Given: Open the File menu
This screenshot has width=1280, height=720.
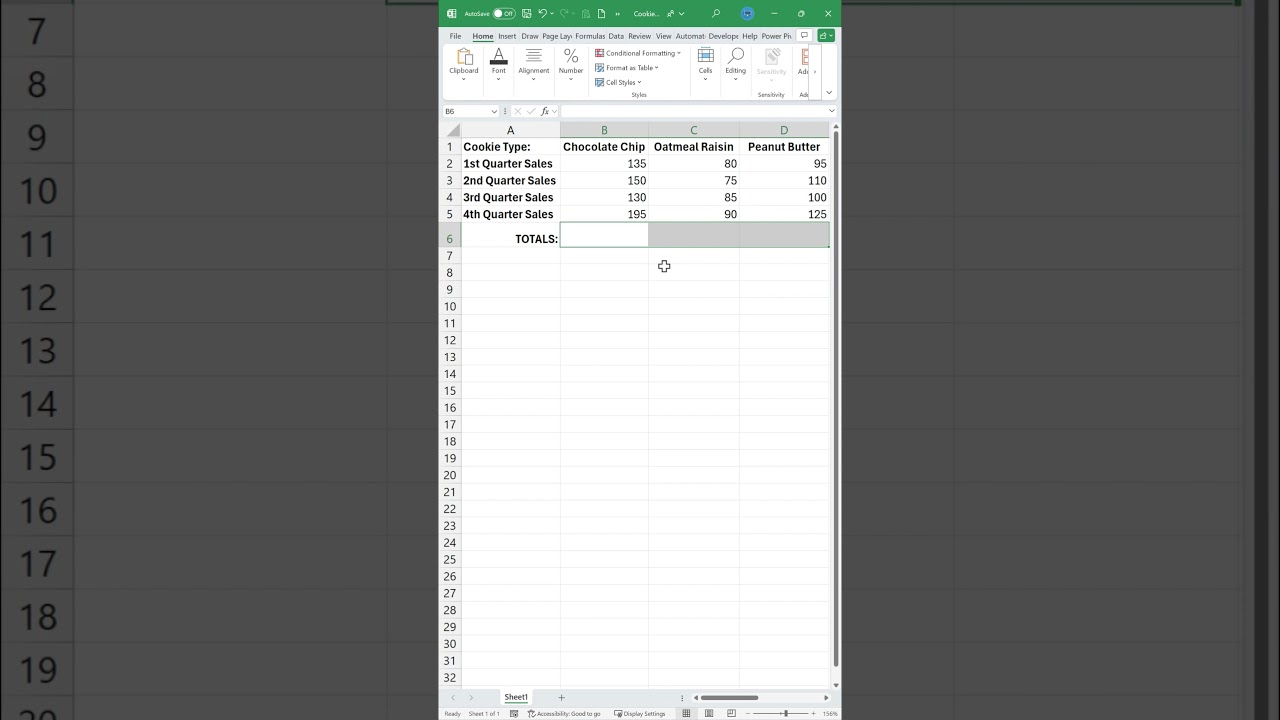Looking at the screenshot, I should tap(455, 36).
